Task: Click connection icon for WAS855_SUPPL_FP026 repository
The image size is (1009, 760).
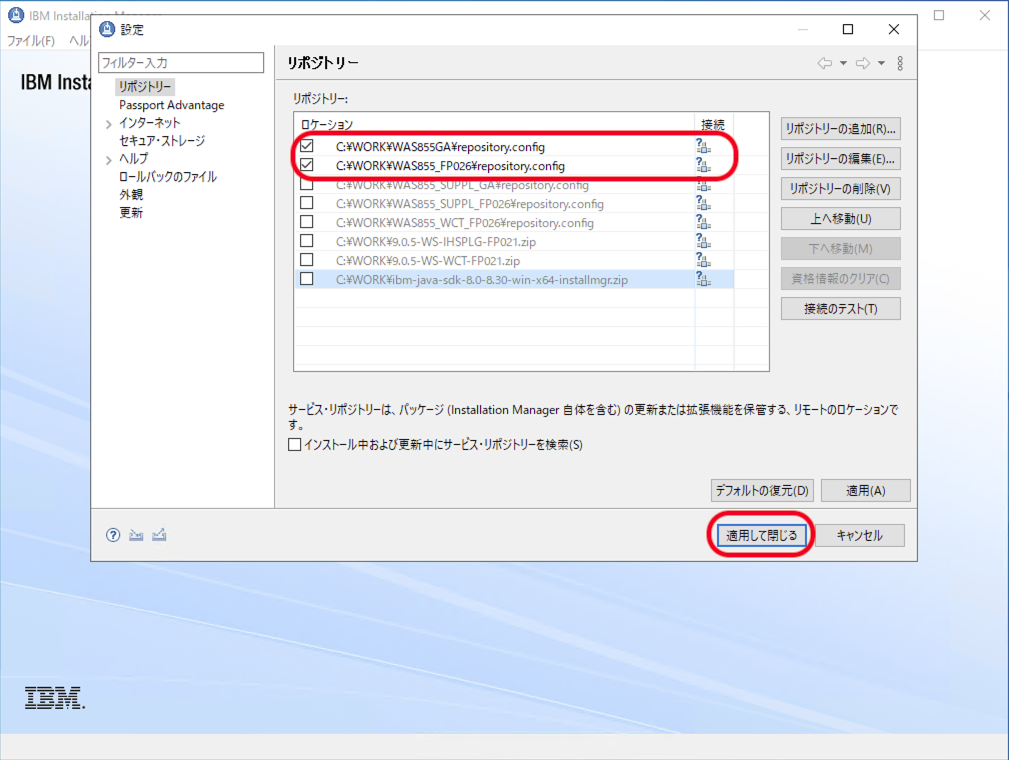Action: point(703,203)
